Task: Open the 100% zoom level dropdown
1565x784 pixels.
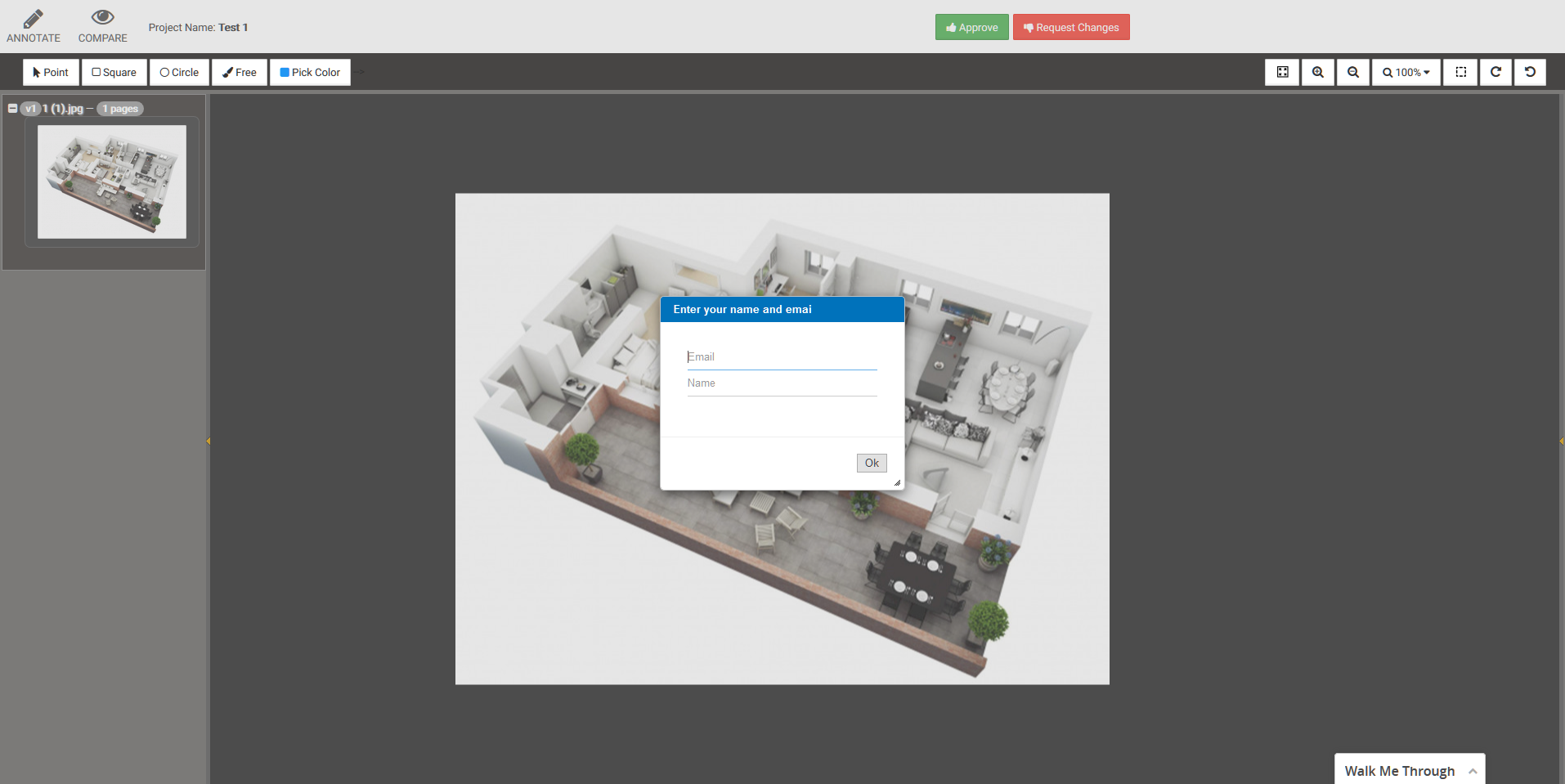Action: point(1406,72)
